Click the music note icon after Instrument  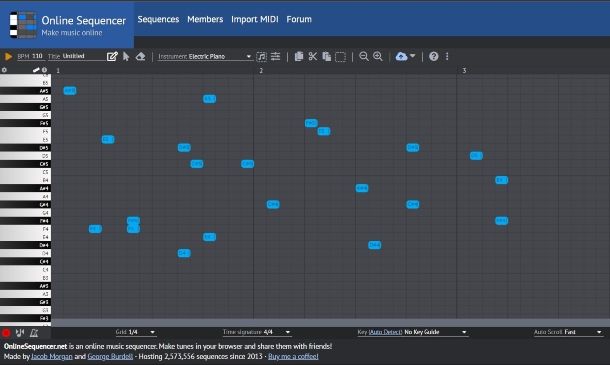coord(261,56)
